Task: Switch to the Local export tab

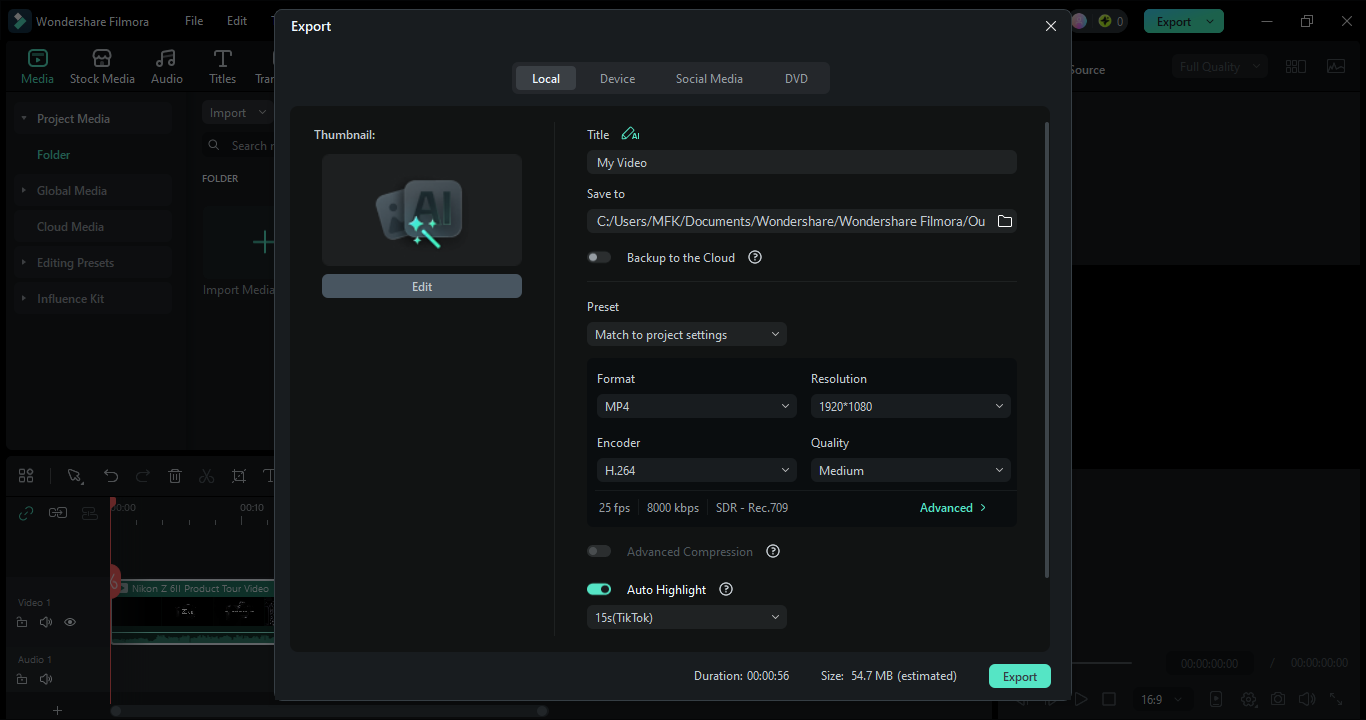Action: coord(546,78)
